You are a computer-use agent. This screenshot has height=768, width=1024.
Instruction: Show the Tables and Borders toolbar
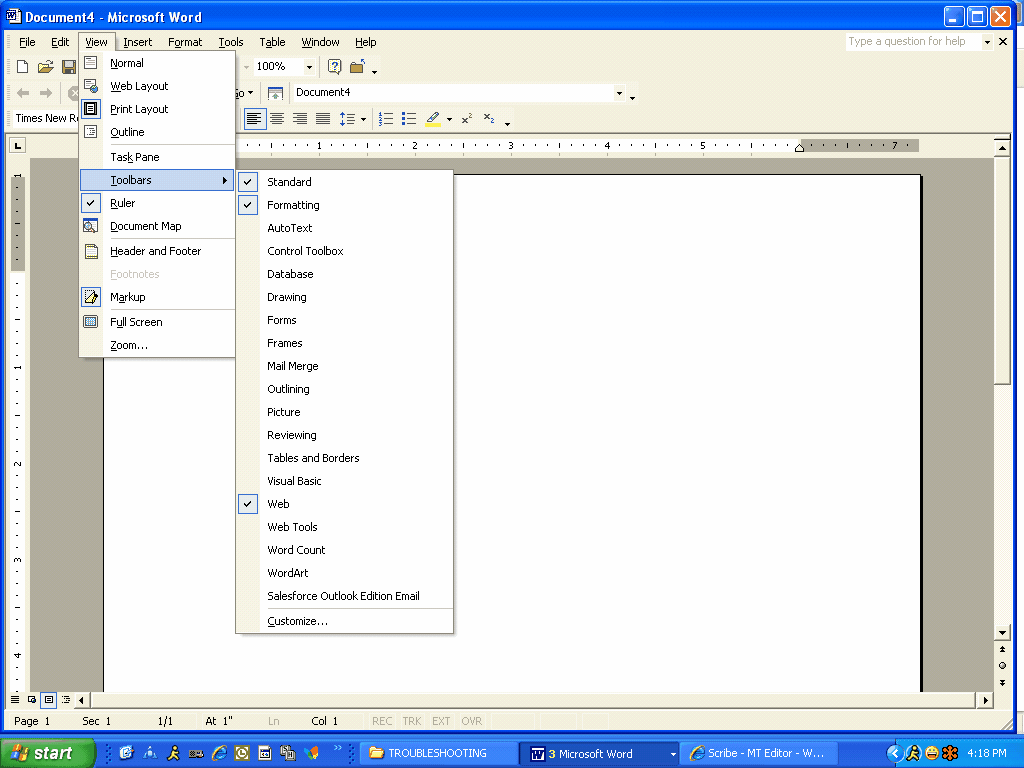point(344,458)
